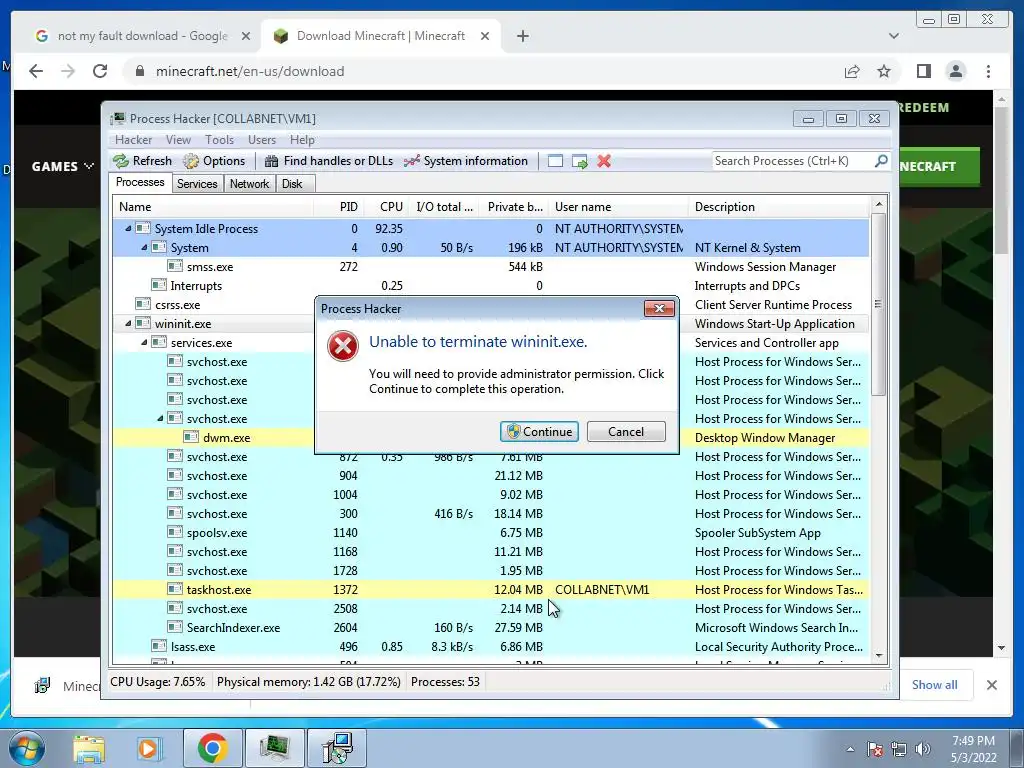The height and width of the screenshot is (768, 1024).
Task: Bookmark this page with star icon
Action: (884, 71)
